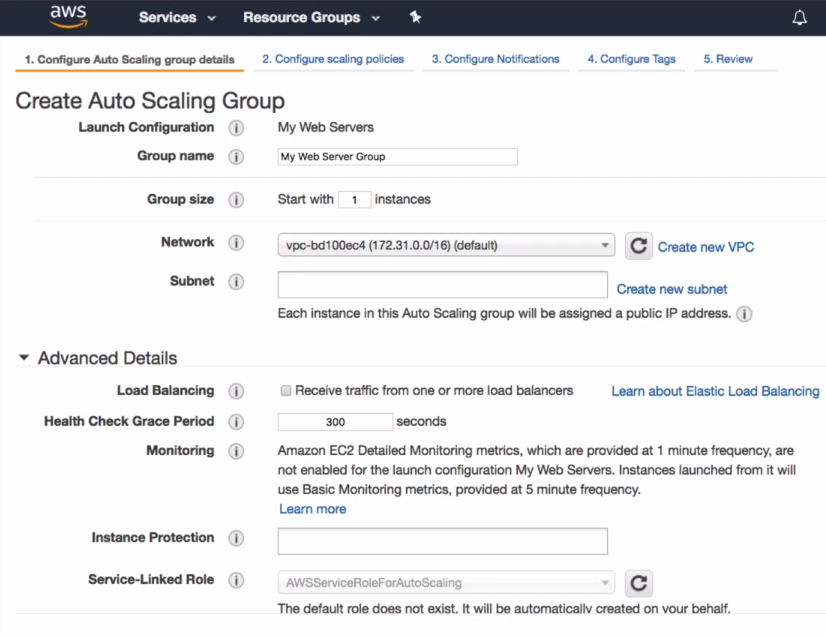The image size is (826, 636).
Task: Show info tooltip for Instance Protection
Action: tap(236, 538)
